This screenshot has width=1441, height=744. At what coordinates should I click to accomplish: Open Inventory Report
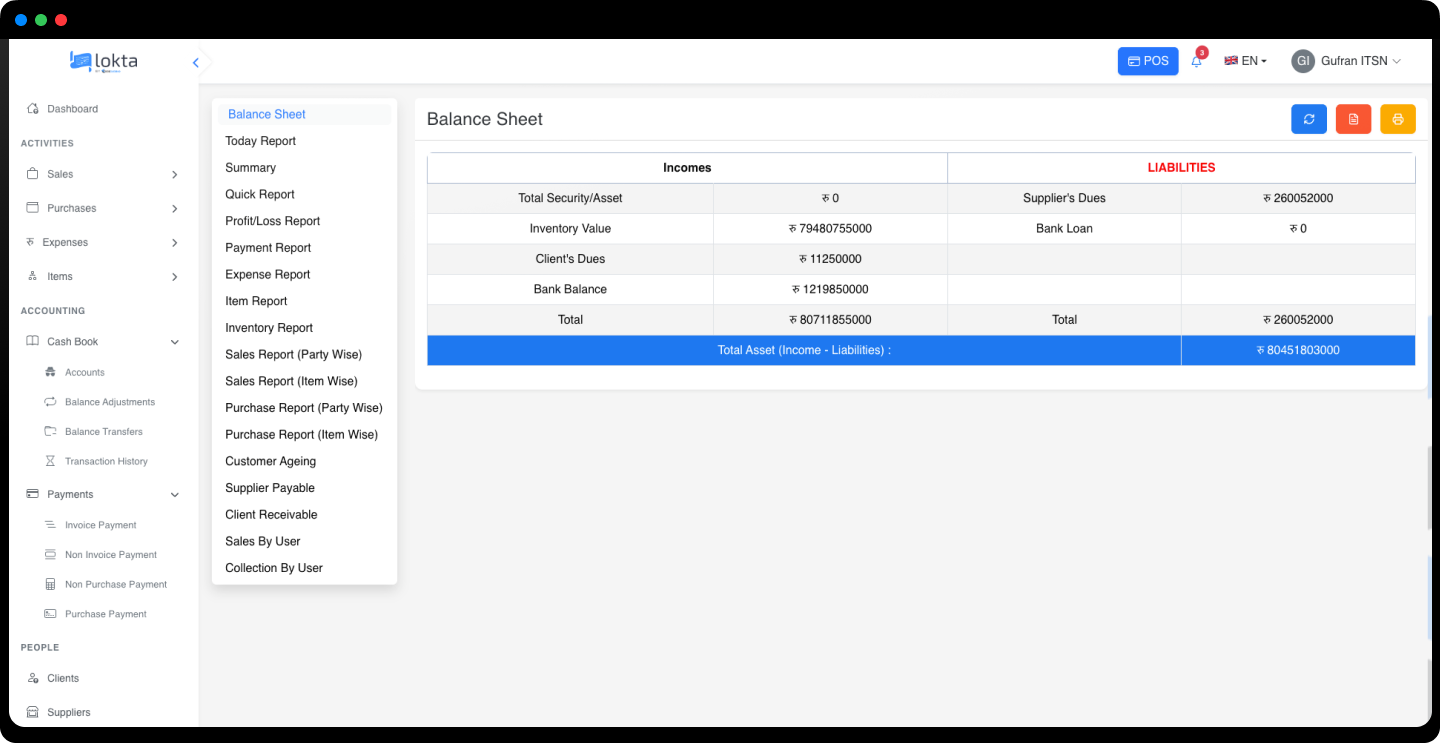(269, 328)
